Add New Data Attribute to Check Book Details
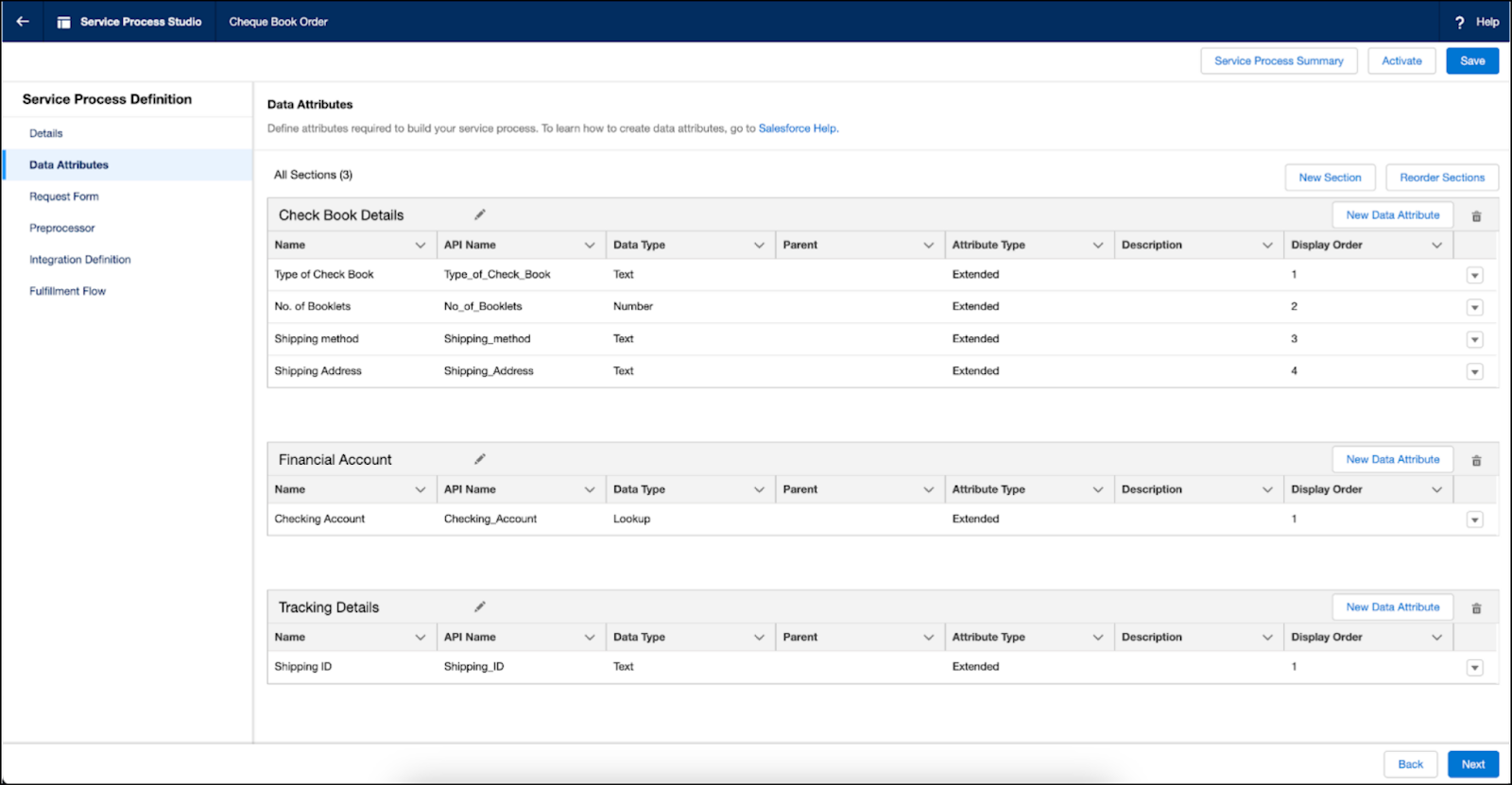 [x=1393, y=215]
